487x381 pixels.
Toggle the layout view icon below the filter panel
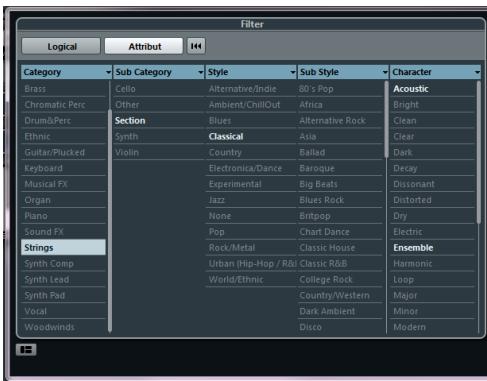(x=26, y=350)
